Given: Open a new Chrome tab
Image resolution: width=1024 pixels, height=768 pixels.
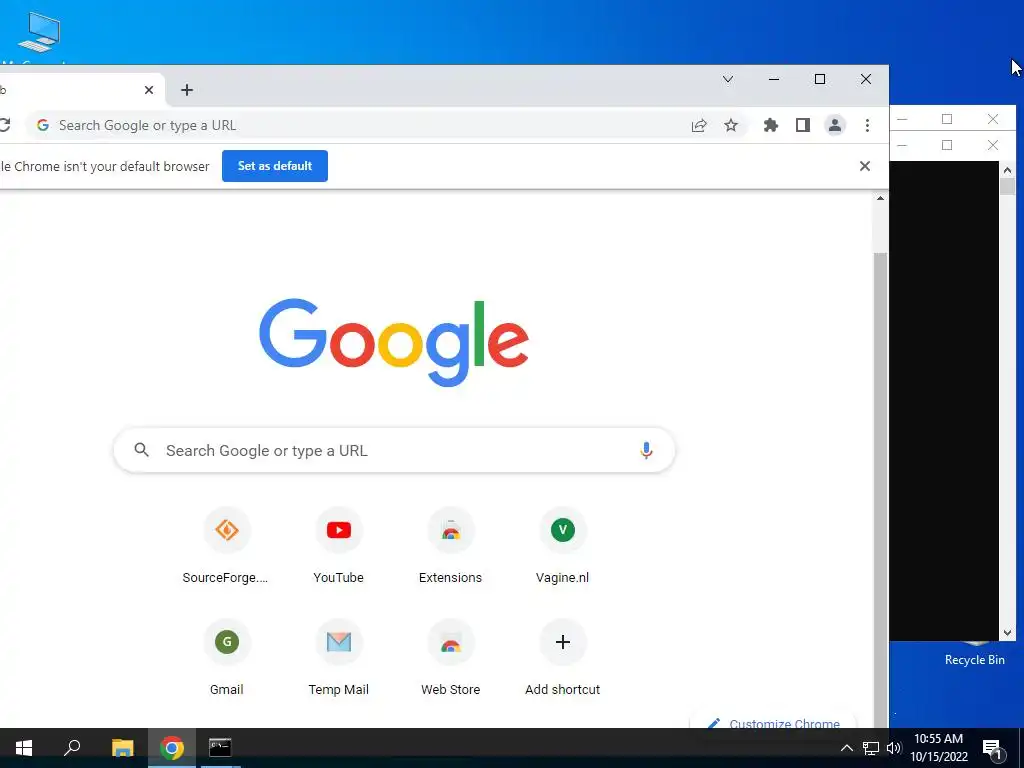Looking at the screenshot, I should coord(187,90).
